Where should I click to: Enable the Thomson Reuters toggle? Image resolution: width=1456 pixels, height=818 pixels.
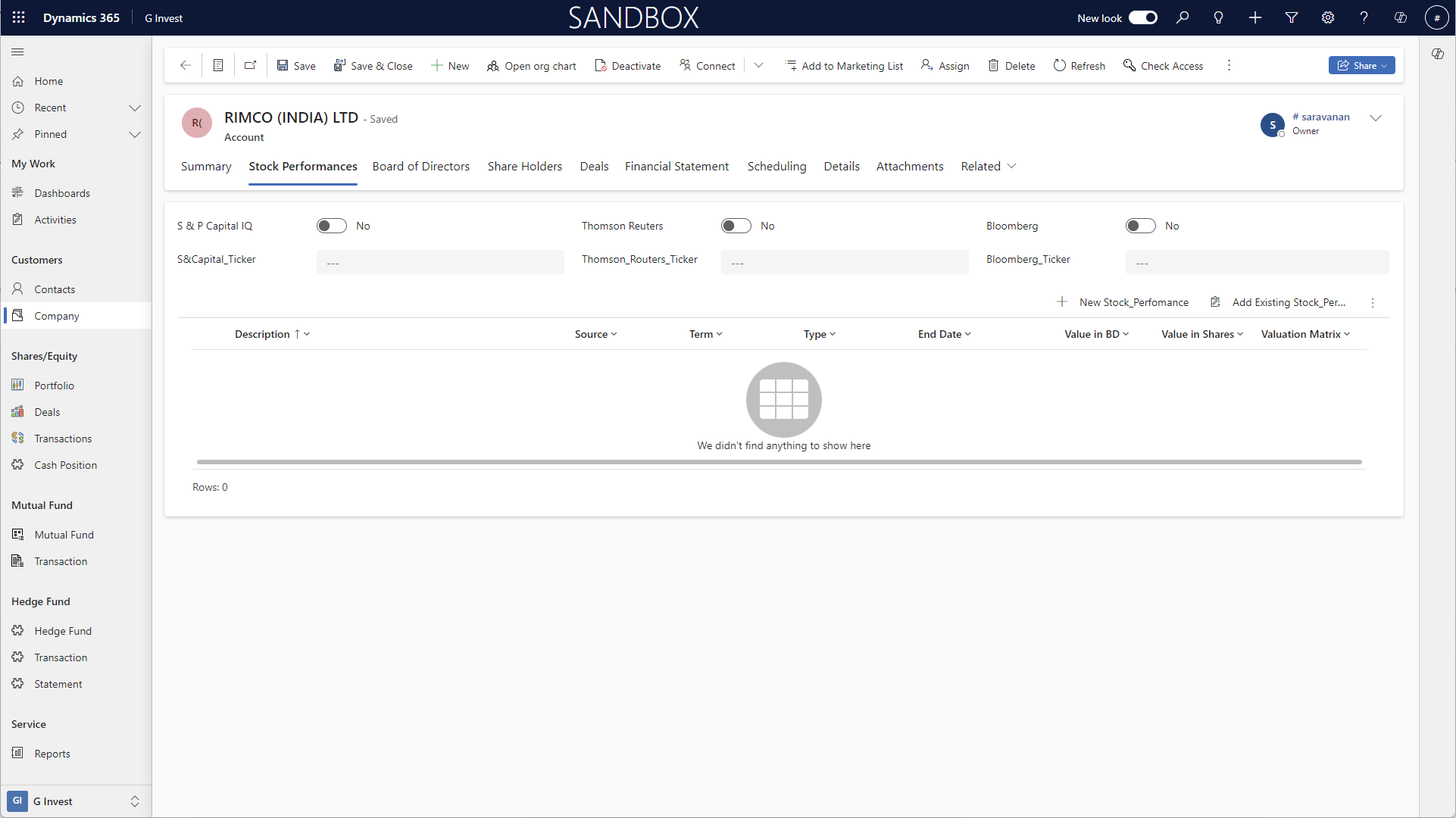point(736,226)
